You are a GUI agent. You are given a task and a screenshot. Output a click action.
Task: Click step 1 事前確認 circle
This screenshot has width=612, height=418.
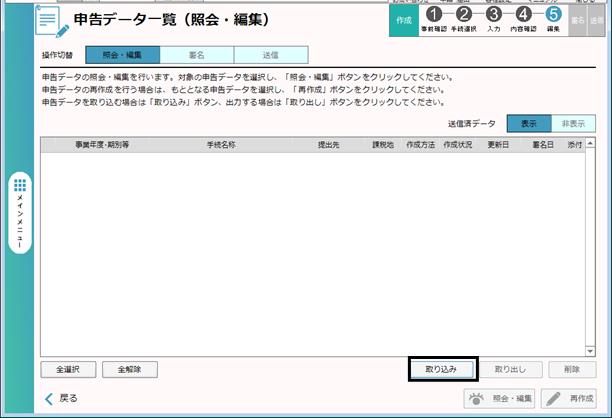click(434, 14)
